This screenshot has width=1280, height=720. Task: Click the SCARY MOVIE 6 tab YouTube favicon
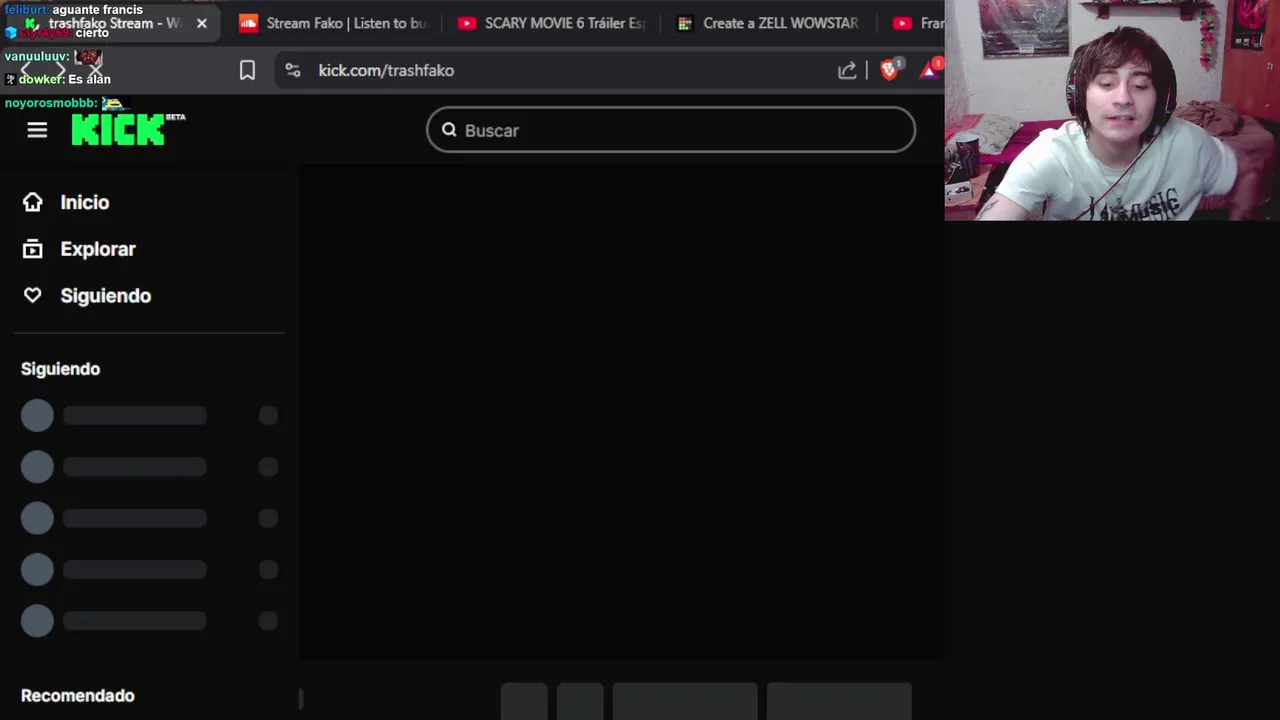(466, 23)
